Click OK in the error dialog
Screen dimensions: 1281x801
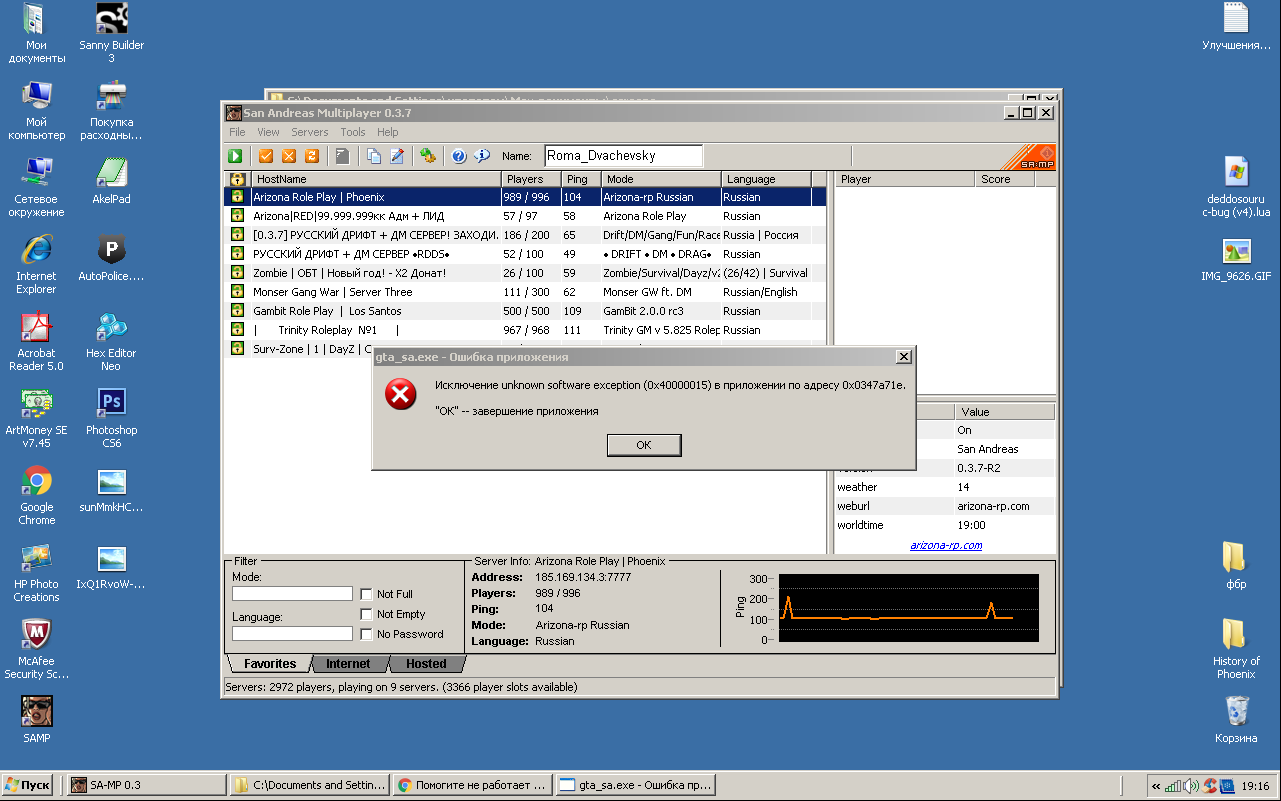click(x=644, y=445)
